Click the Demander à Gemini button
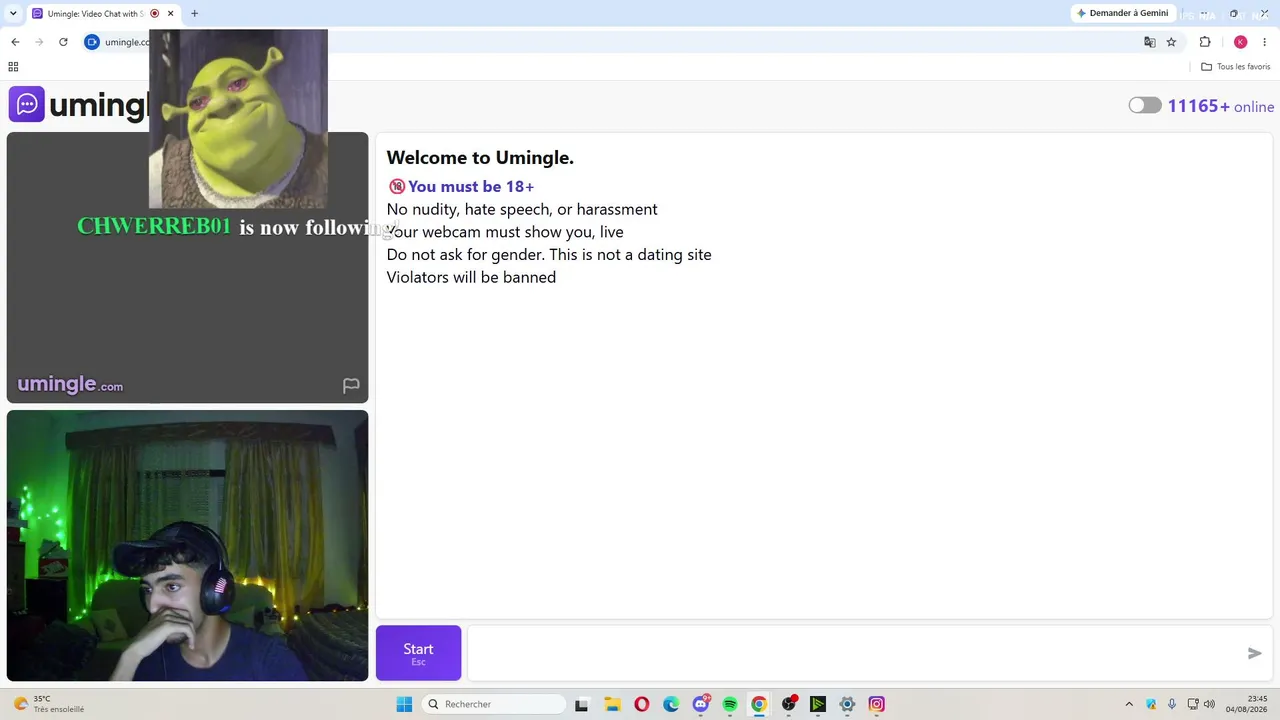 [x=1122, y=13]
